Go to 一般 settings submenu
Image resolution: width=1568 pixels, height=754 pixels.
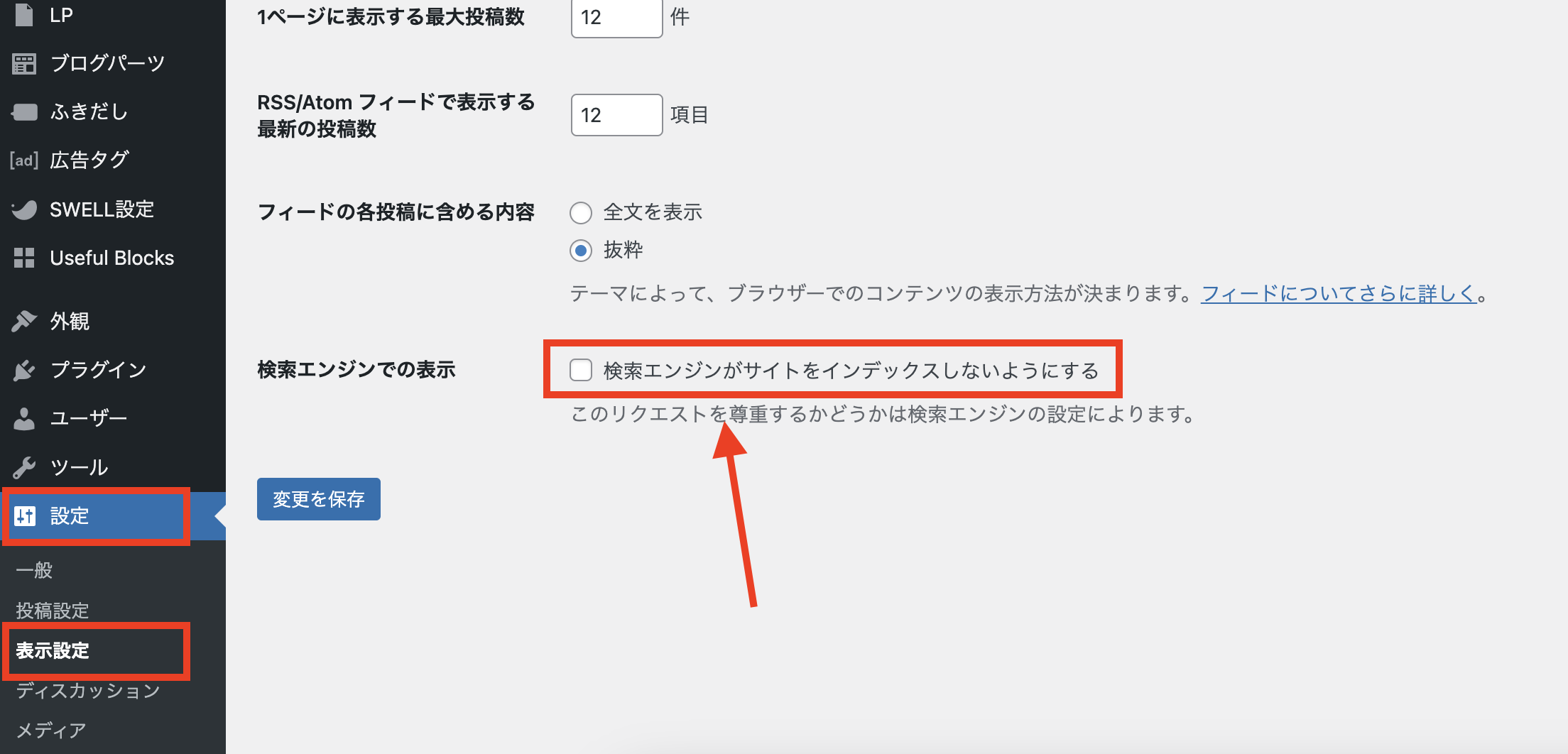click(x=34, y=570)
